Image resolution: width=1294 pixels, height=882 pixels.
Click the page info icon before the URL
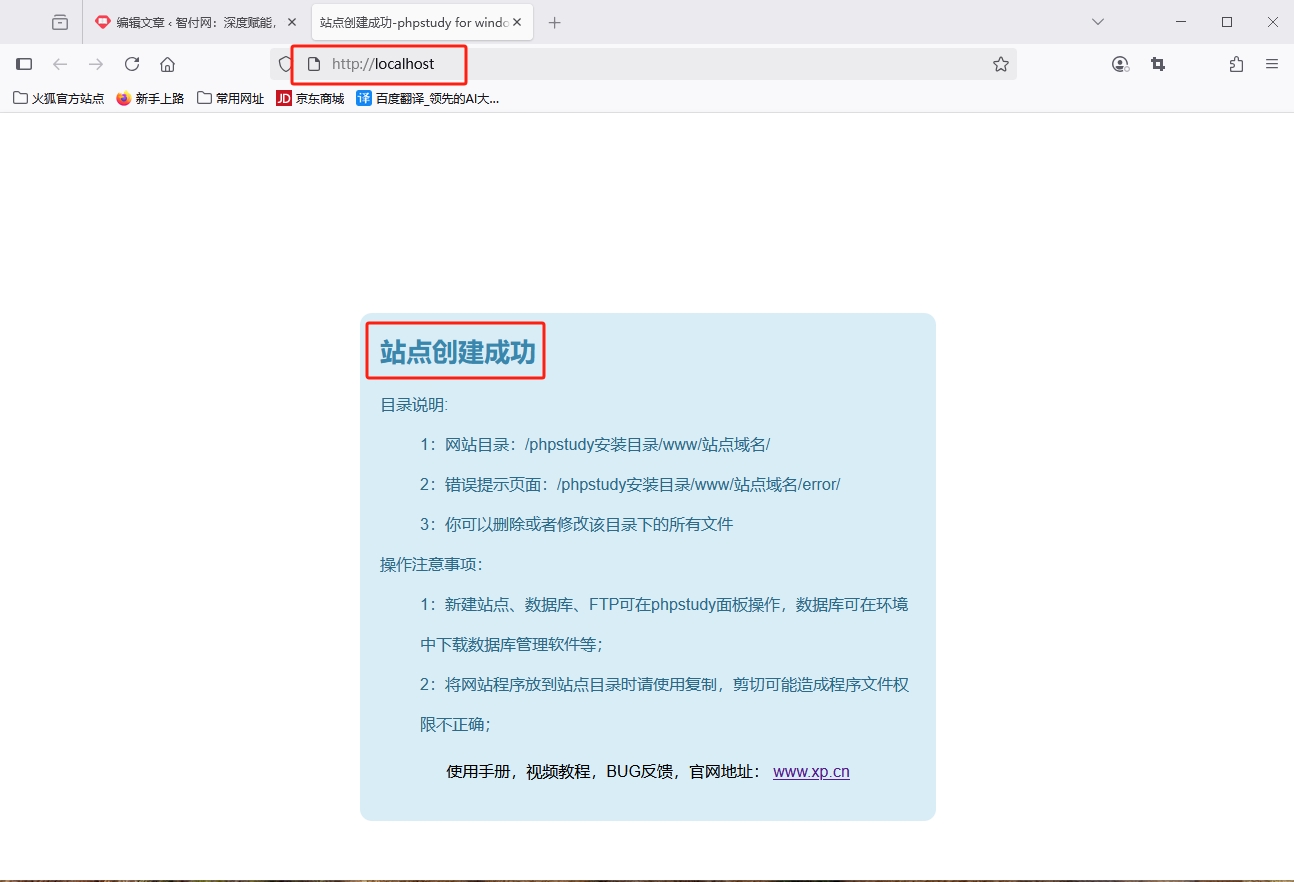coord(313,64)
